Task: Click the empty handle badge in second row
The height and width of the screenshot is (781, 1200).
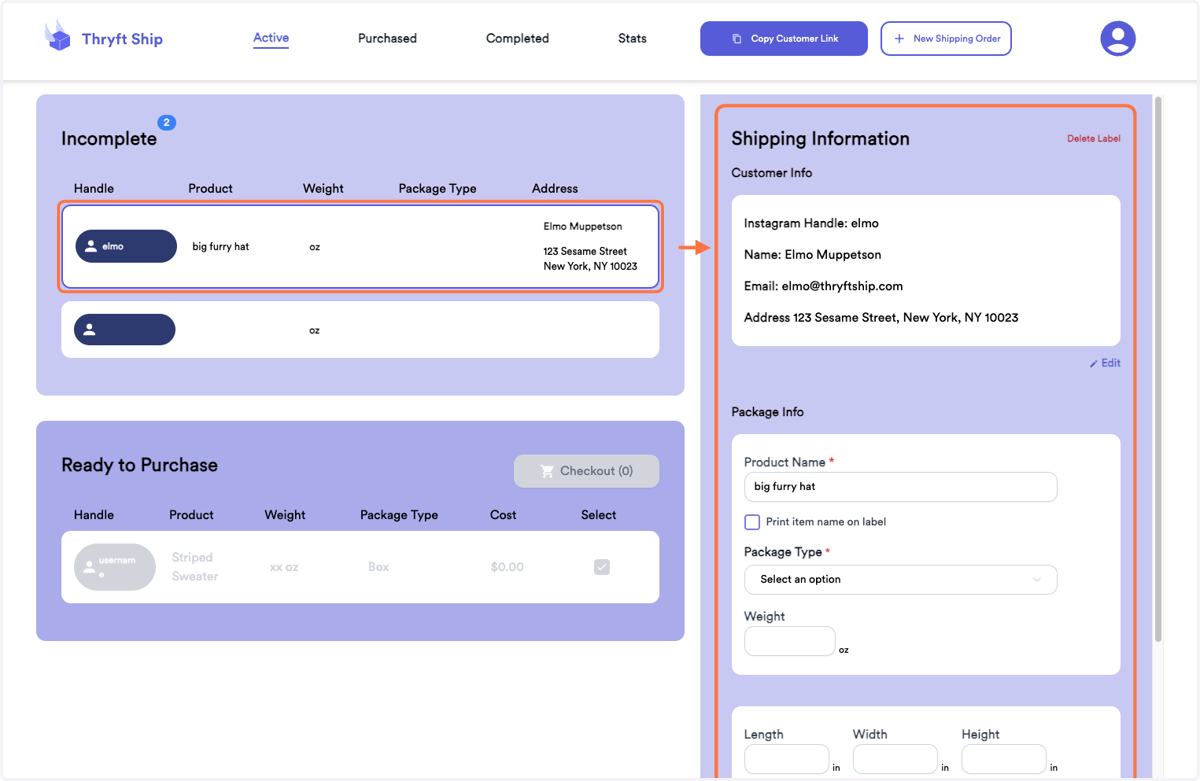Action: coord(125,330)
